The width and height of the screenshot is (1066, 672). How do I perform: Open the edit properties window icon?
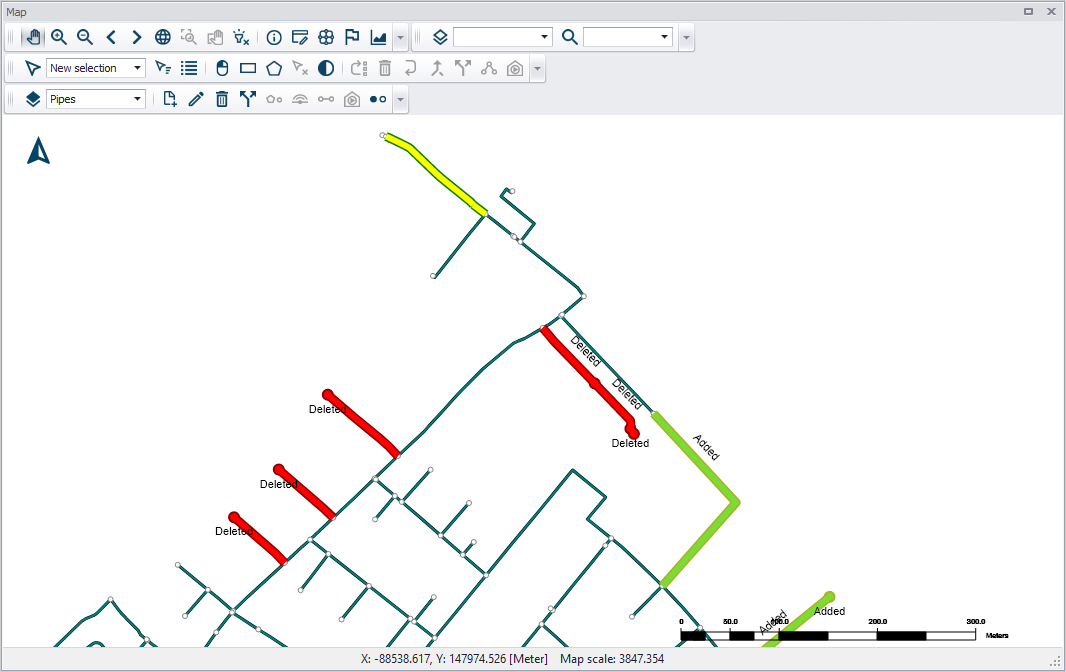click(x=300, y=37)
